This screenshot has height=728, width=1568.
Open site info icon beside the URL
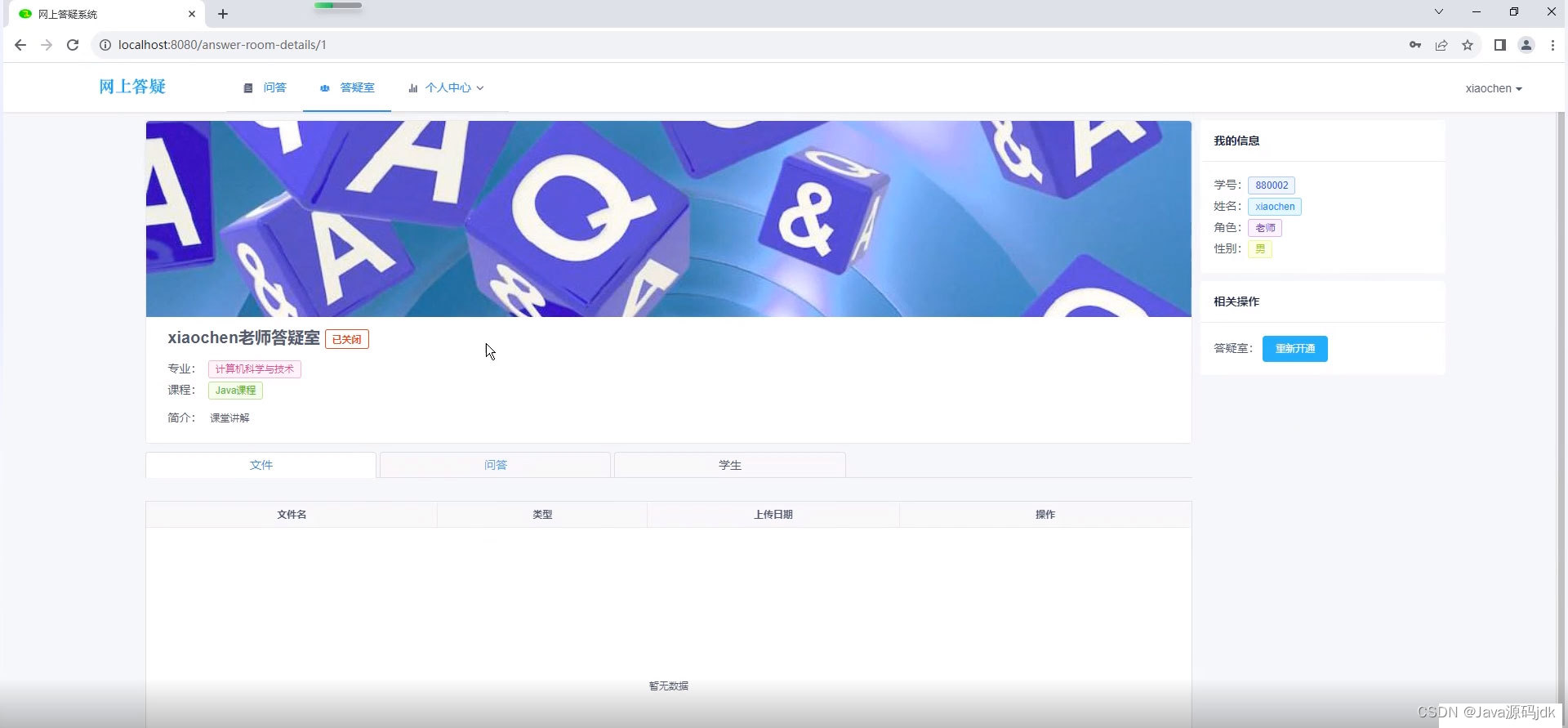click(x=105, y=45)
